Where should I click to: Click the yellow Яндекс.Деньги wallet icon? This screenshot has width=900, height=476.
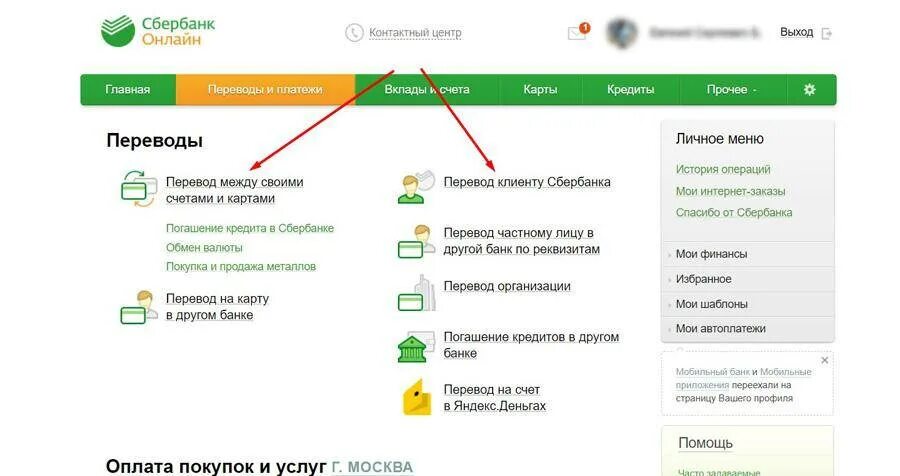click(417, 397)
